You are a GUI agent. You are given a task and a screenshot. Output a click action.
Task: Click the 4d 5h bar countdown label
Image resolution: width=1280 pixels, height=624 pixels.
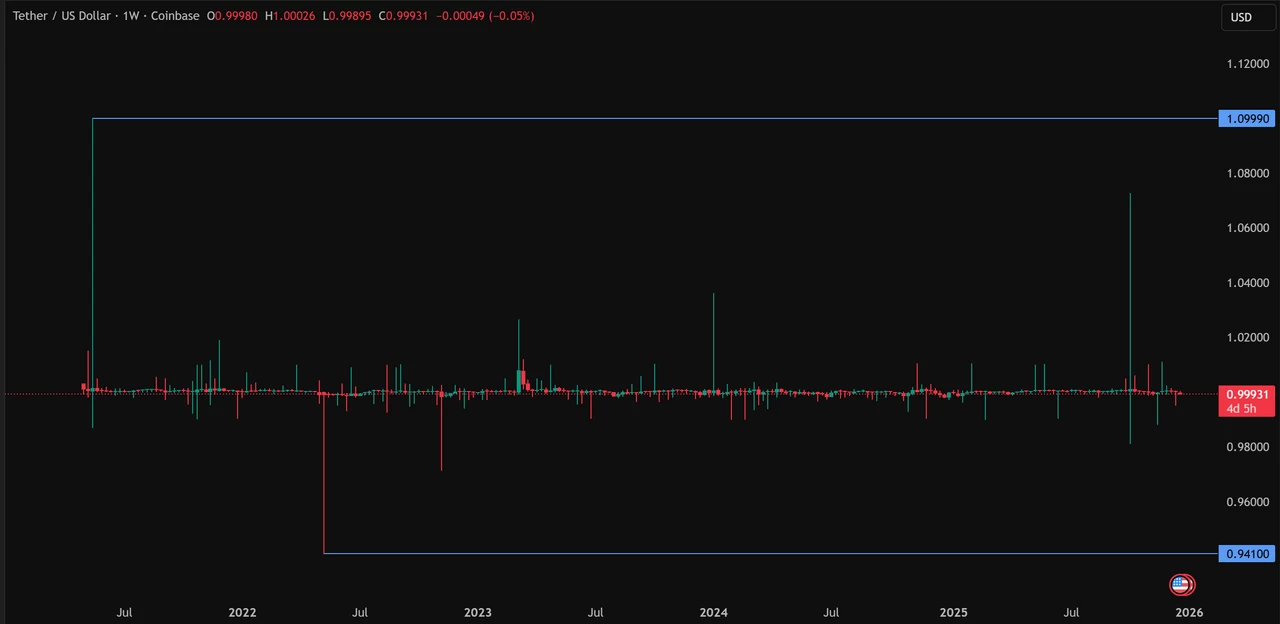pyautogui.click(x=1241, y=409)
